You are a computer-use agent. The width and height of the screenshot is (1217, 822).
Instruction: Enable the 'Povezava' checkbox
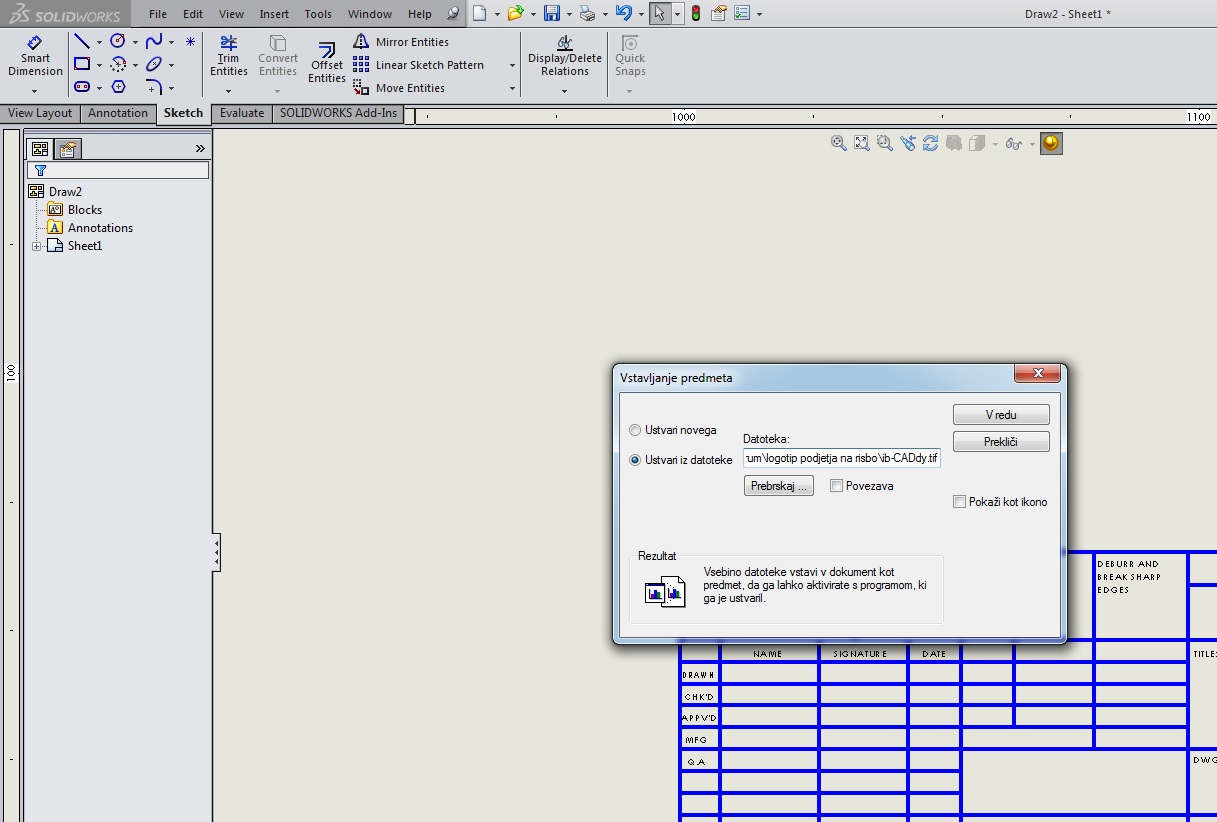click(x=836, y=486)
